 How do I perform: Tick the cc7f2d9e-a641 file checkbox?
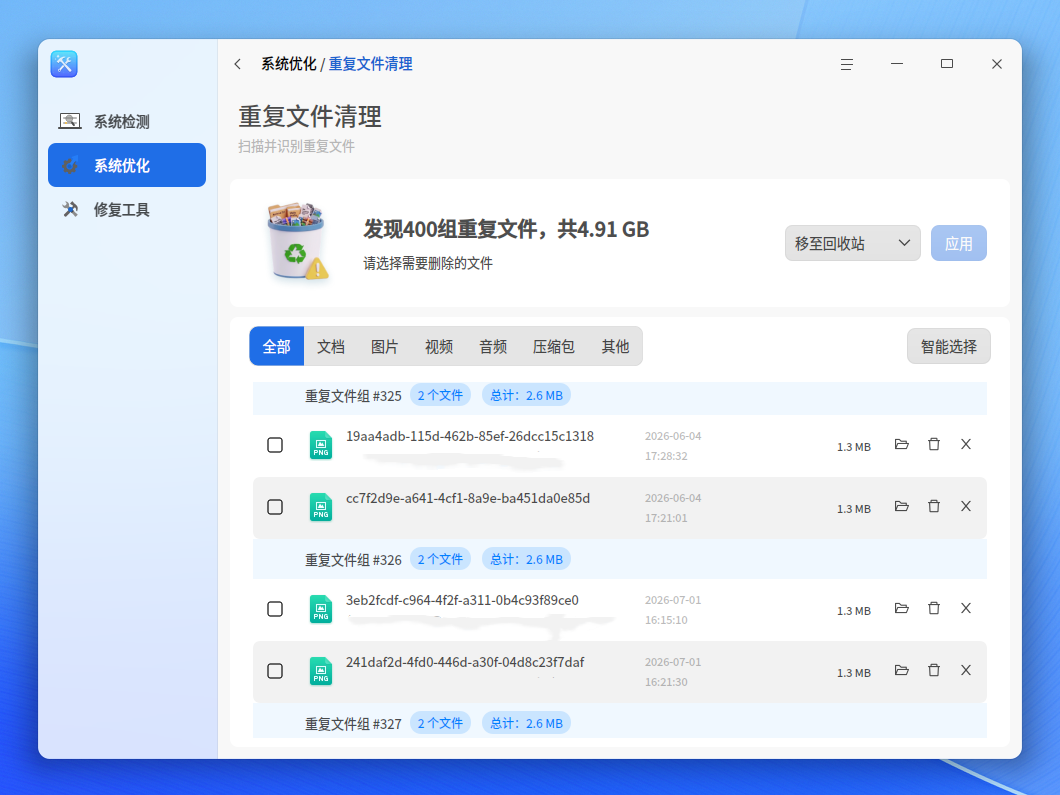click(x=275, y=507)
